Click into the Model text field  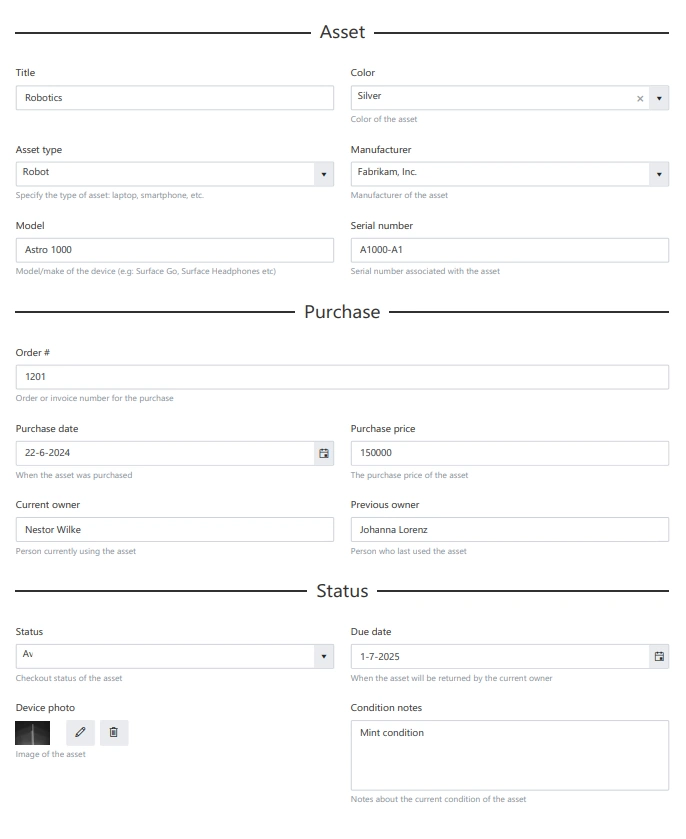(175, 250)
